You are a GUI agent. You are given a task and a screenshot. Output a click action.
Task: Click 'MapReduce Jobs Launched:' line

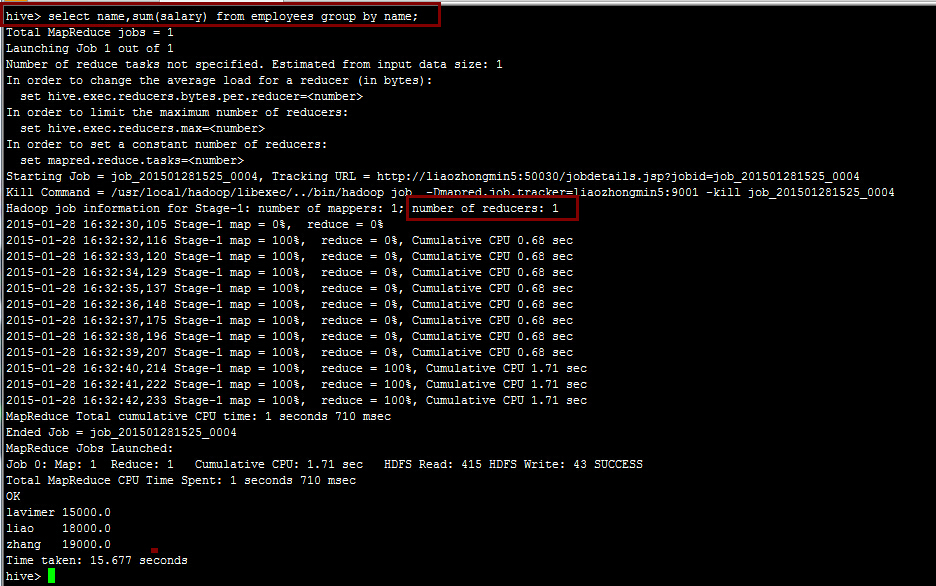[x=90, y=449]
